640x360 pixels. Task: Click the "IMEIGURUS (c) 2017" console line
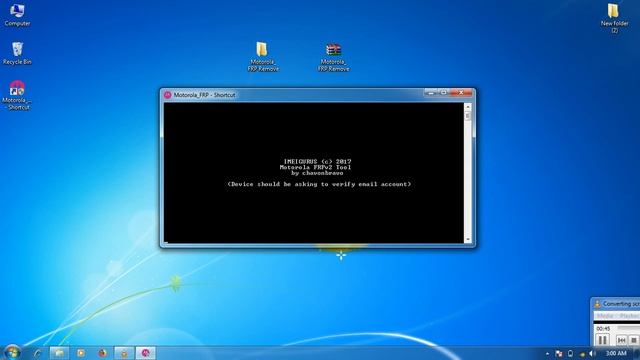pyautogui.click(x=317, y=162)
